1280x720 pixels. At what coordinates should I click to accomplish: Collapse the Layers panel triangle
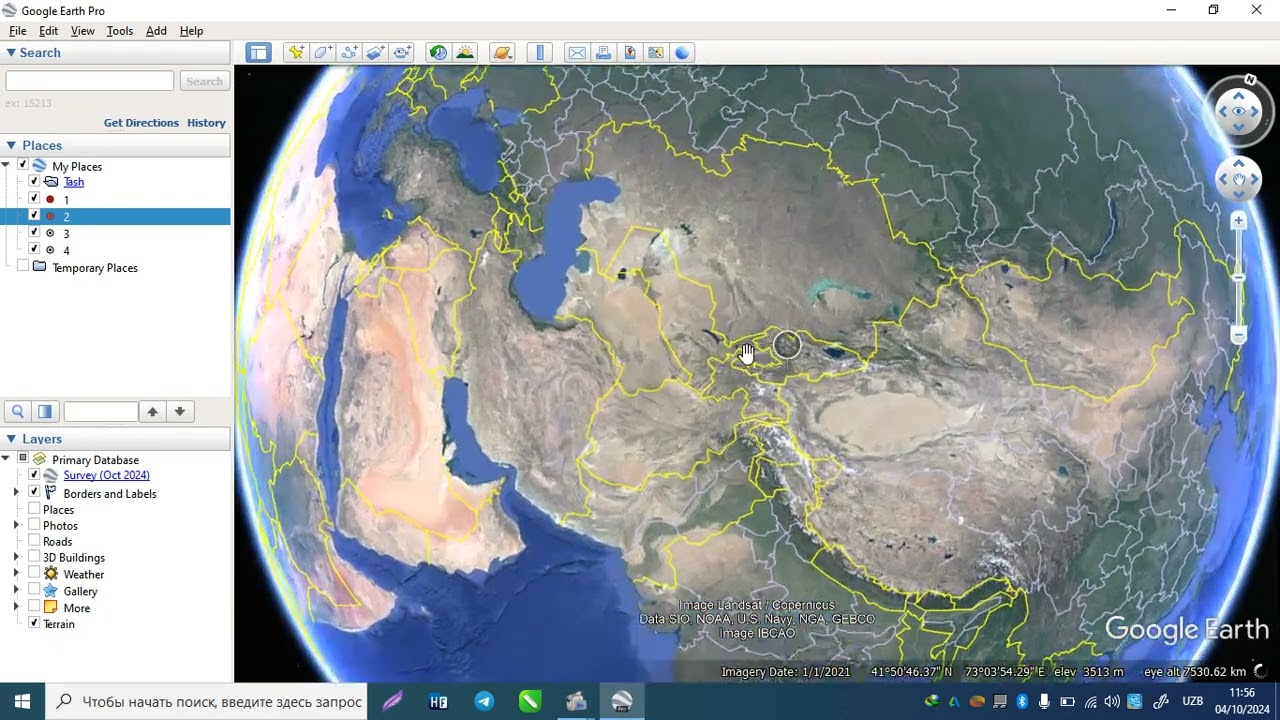tap(11, 439)
